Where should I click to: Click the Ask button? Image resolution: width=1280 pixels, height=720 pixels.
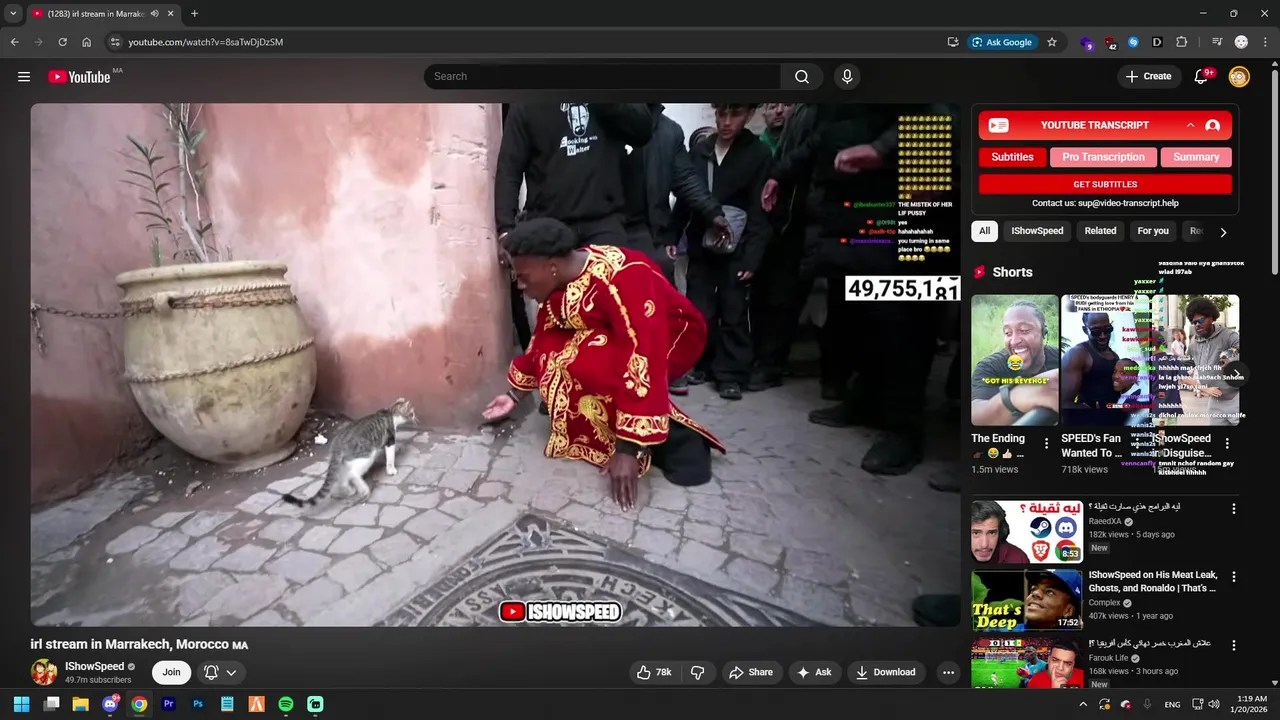813,672
